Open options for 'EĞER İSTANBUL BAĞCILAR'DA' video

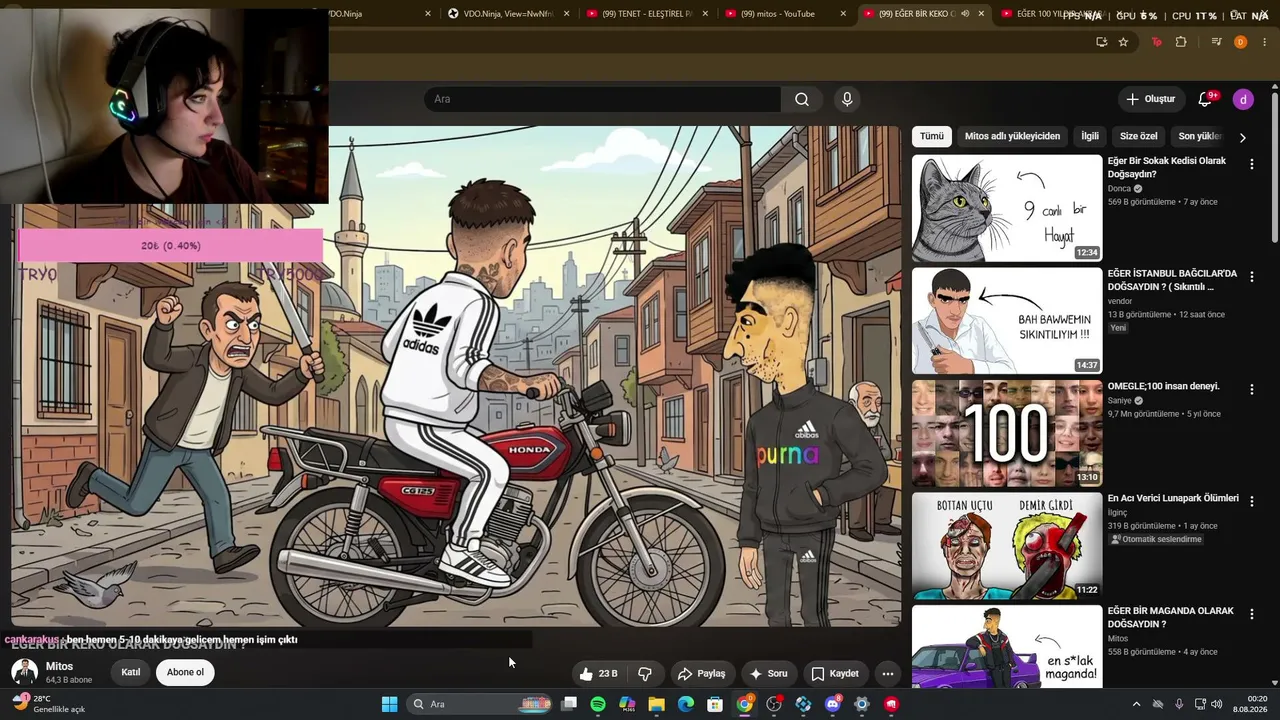point(1251,277)
